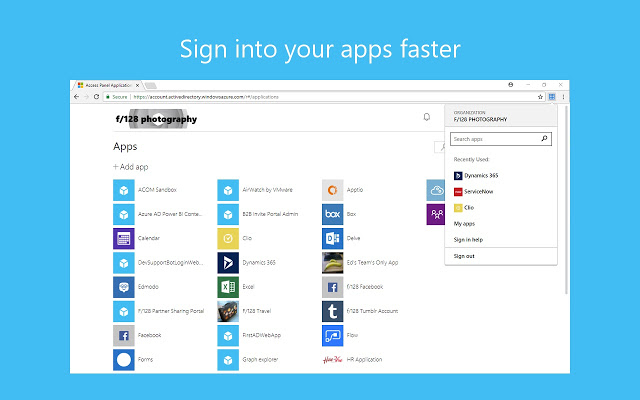The height and width of the screenshot is (400, 640).
Task: Click the browser address bar URL
Action: click(206, 97)
